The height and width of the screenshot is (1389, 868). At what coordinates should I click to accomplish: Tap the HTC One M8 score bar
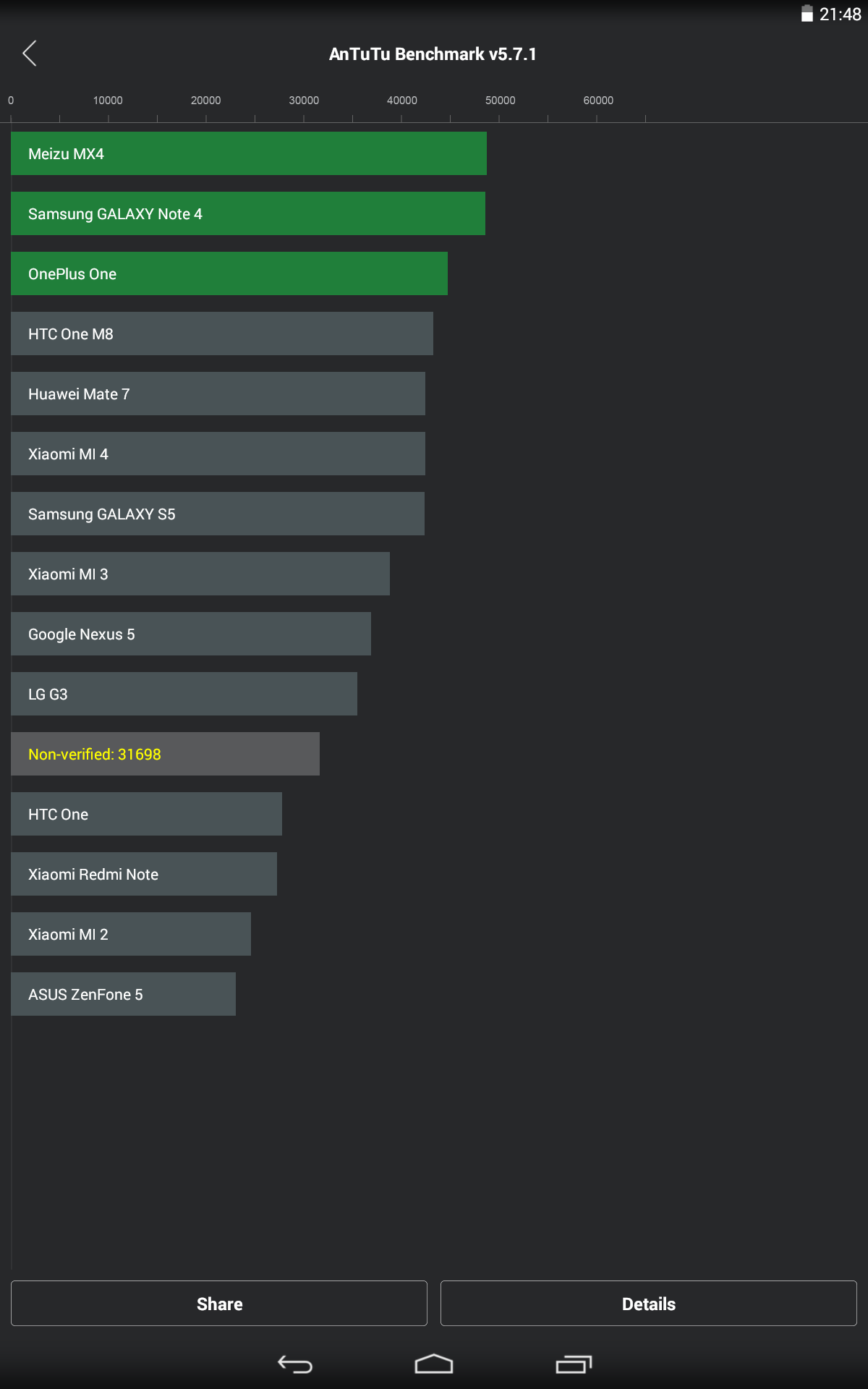[221, 334]
